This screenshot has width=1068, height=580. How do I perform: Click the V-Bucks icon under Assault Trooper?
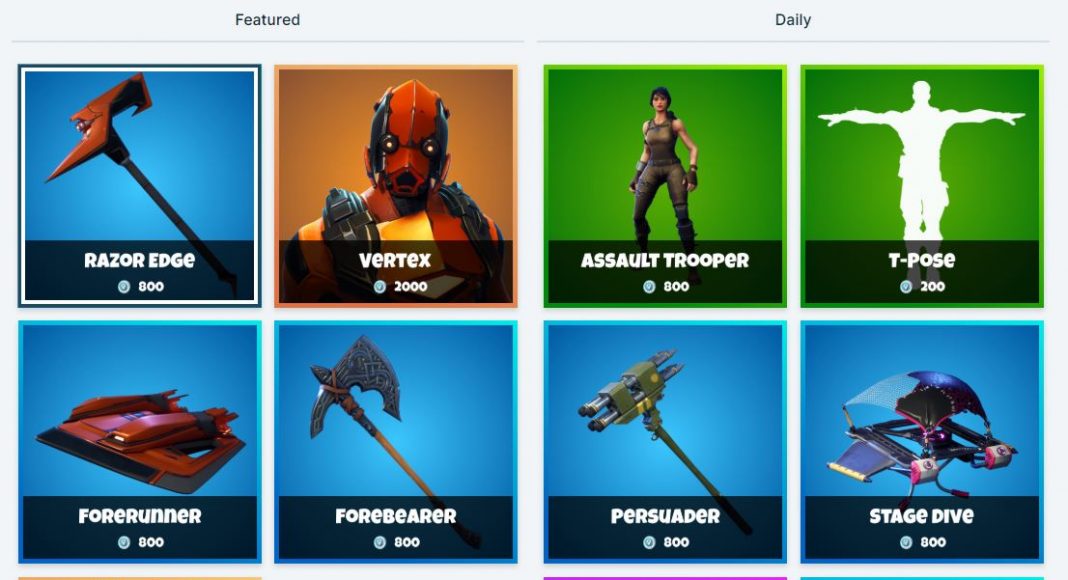649,287
